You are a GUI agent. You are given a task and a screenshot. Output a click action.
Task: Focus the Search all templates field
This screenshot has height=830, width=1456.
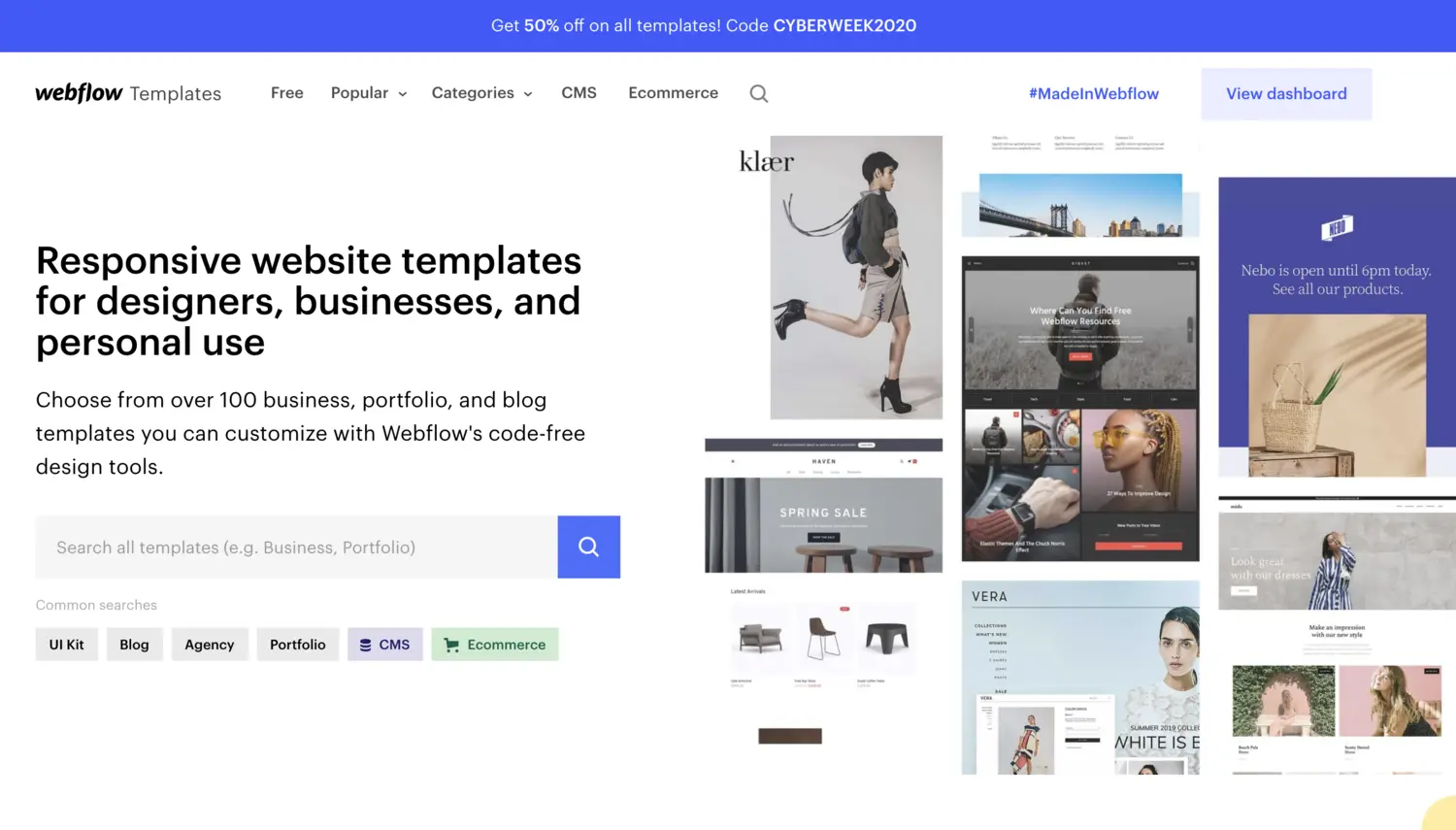coord(297,547)
